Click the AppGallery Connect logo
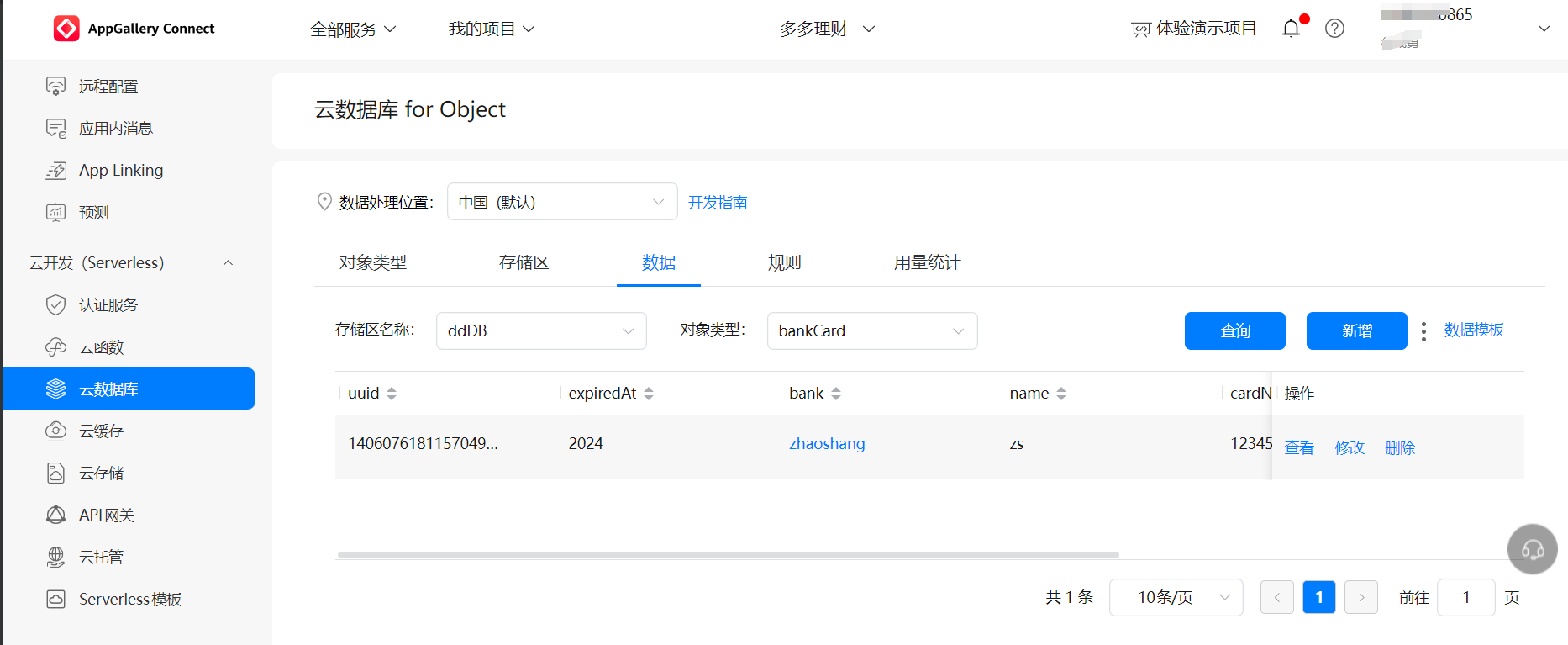The height and width of the screenshot is (645, 1568). coord(134,29)
